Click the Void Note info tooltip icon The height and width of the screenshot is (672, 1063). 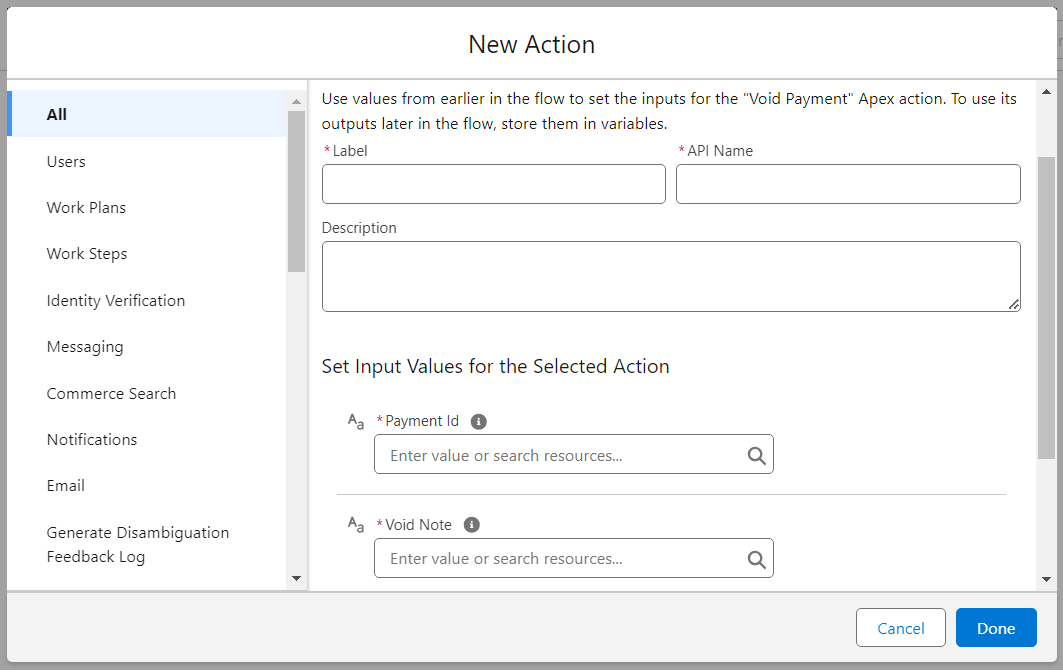[472, 525]
